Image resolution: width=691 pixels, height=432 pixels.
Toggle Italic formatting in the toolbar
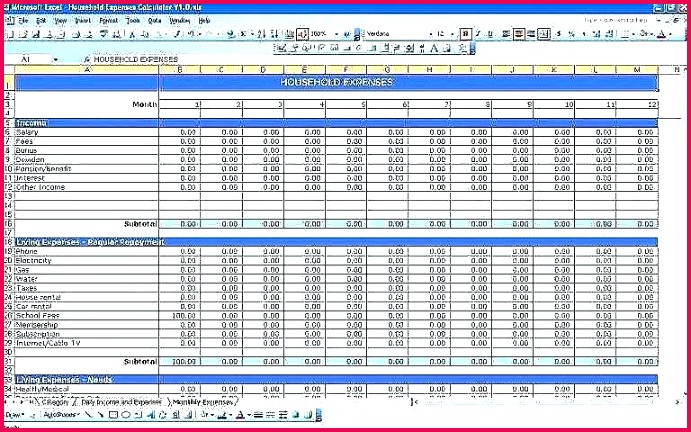tap(479, 33)
